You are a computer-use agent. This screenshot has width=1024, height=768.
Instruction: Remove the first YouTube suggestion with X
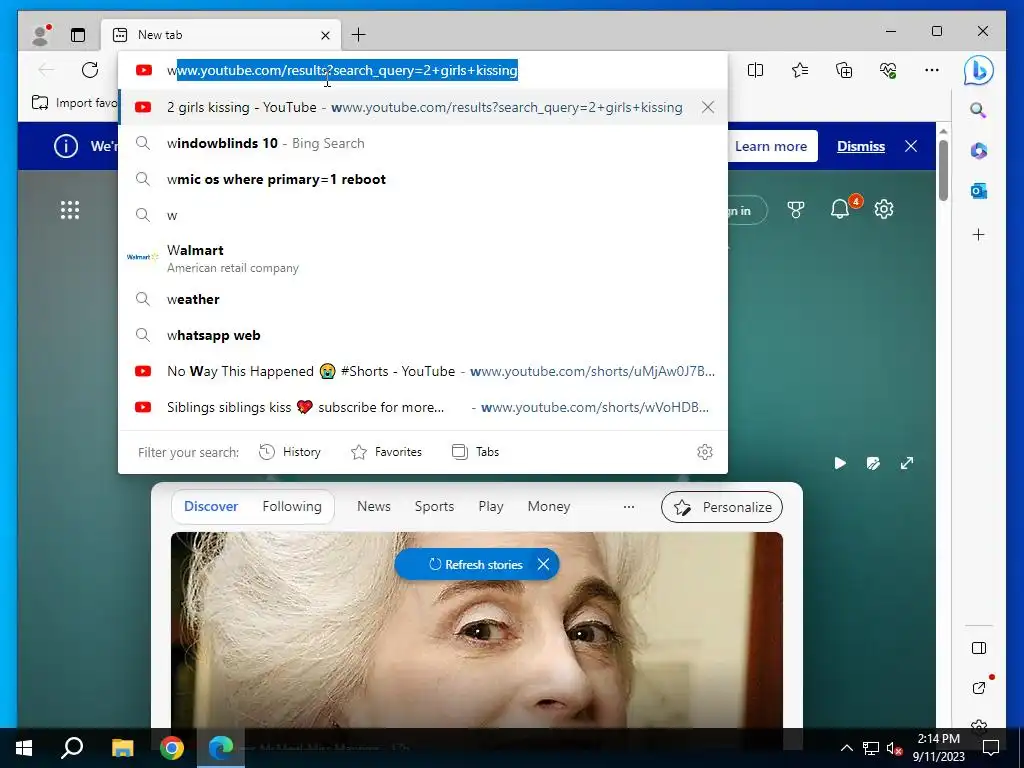pyautogui.click(x=708, y=107)
